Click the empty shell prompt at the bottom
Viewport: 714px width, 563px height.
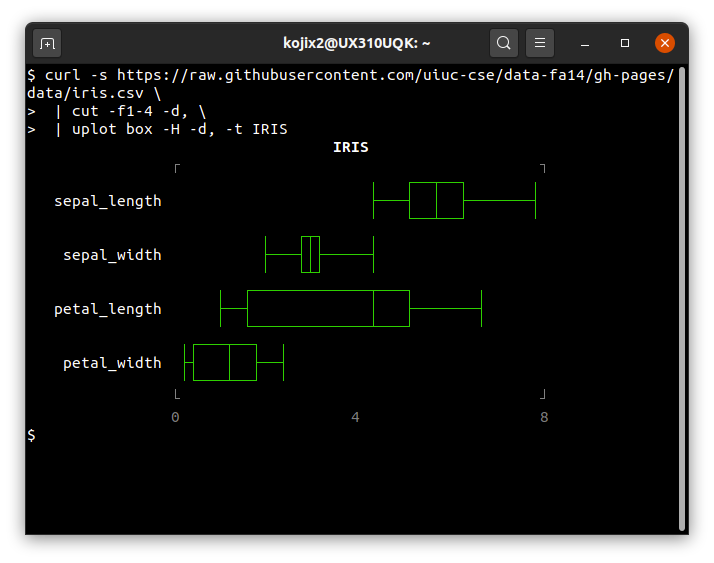click(31, 435)
